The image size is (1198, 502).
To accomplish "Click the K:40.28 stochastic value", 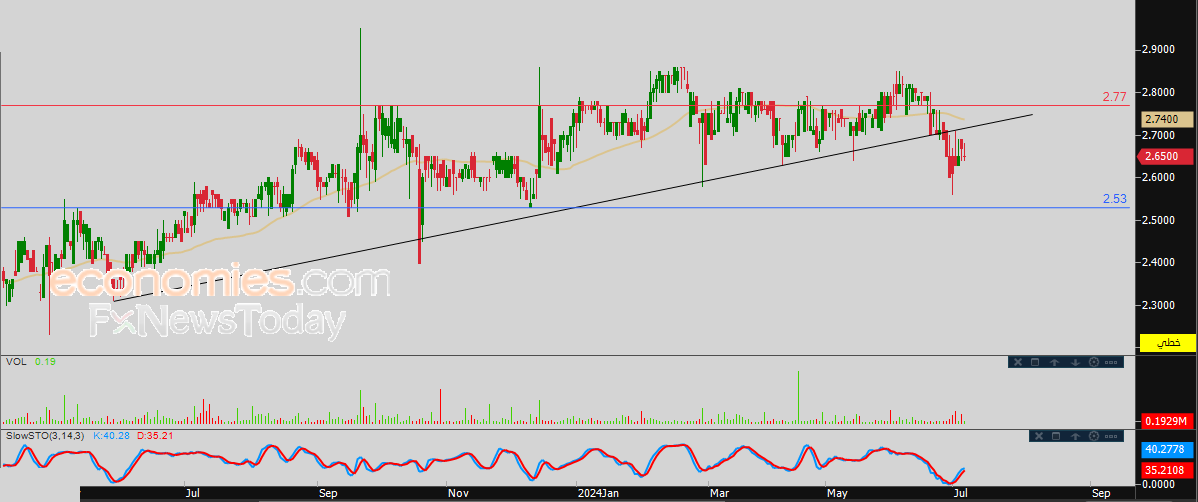I will click(x=112, y=436).
